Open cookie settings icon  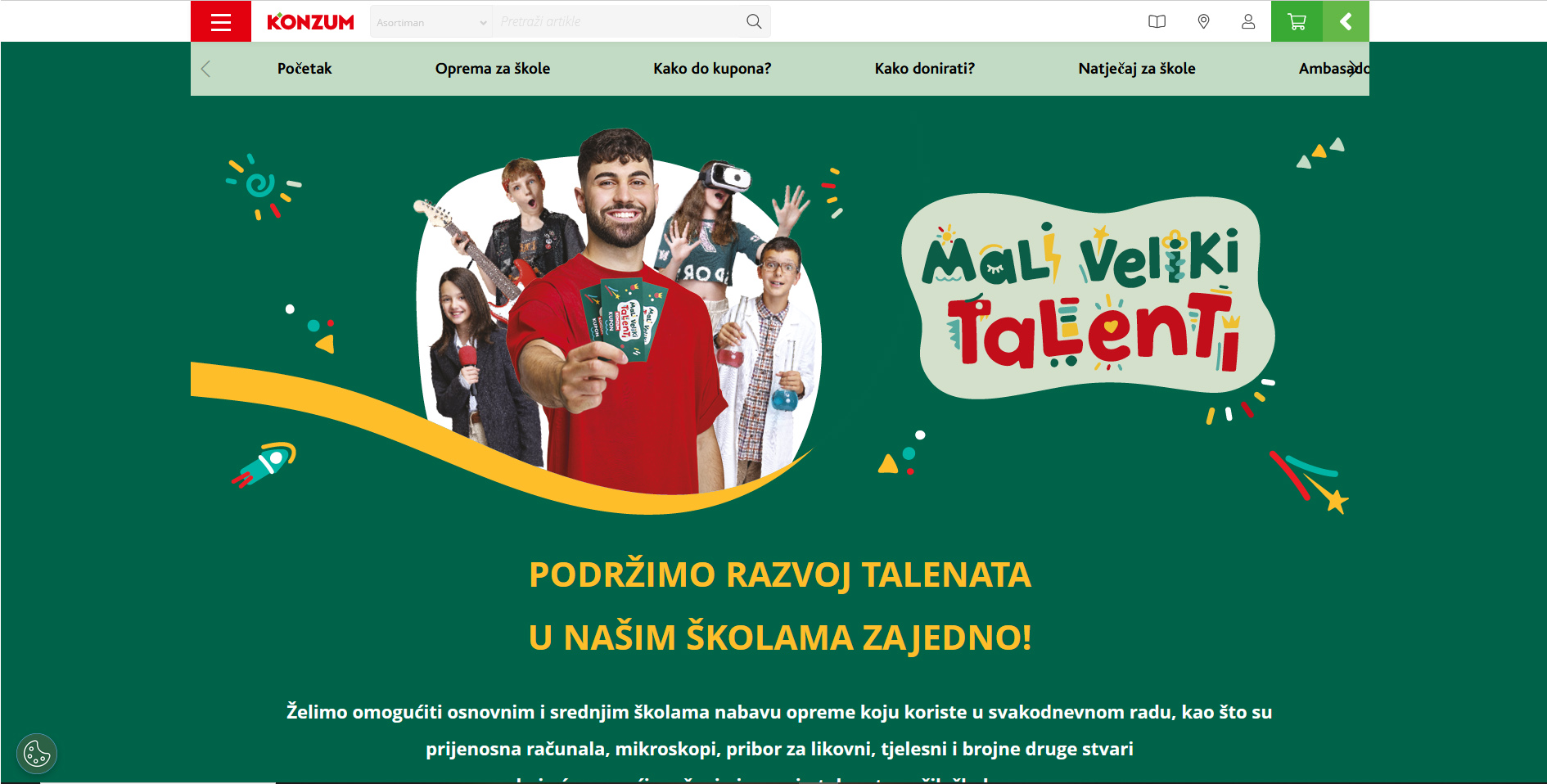[x=37, y=754]
